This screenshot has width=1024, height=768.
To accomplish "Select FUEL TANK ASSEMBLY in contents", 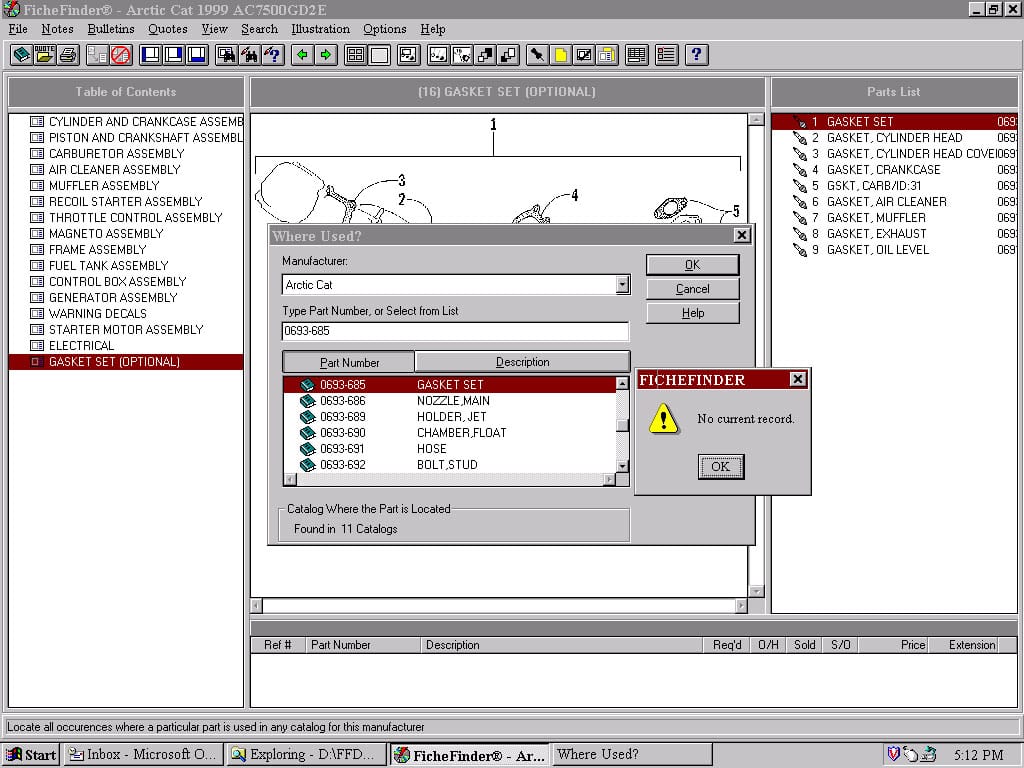I will click(x=108, y=266).
